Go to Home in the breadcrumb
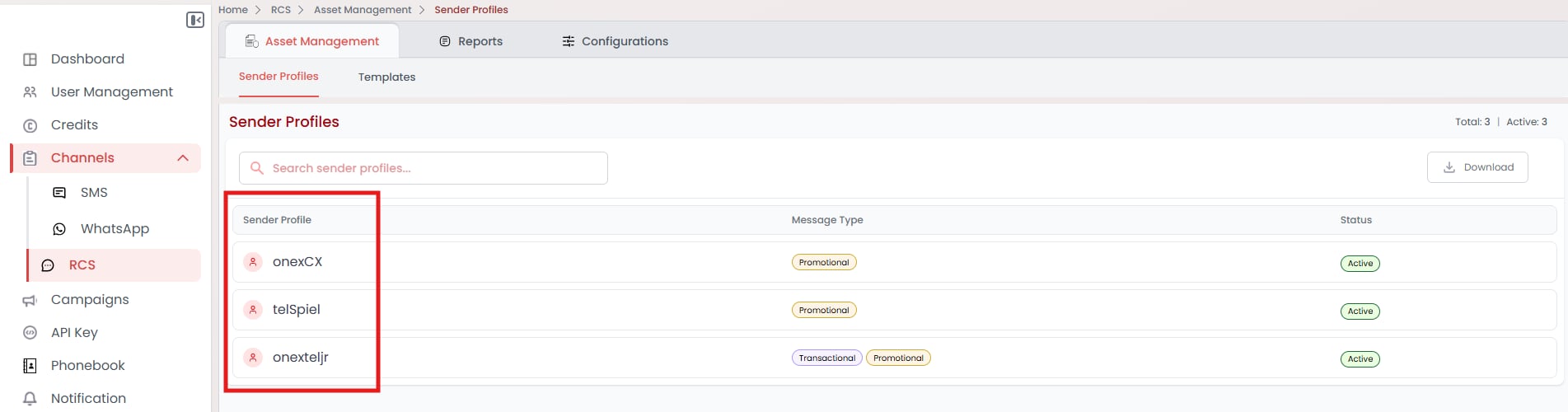 click(x=233, y=10)
